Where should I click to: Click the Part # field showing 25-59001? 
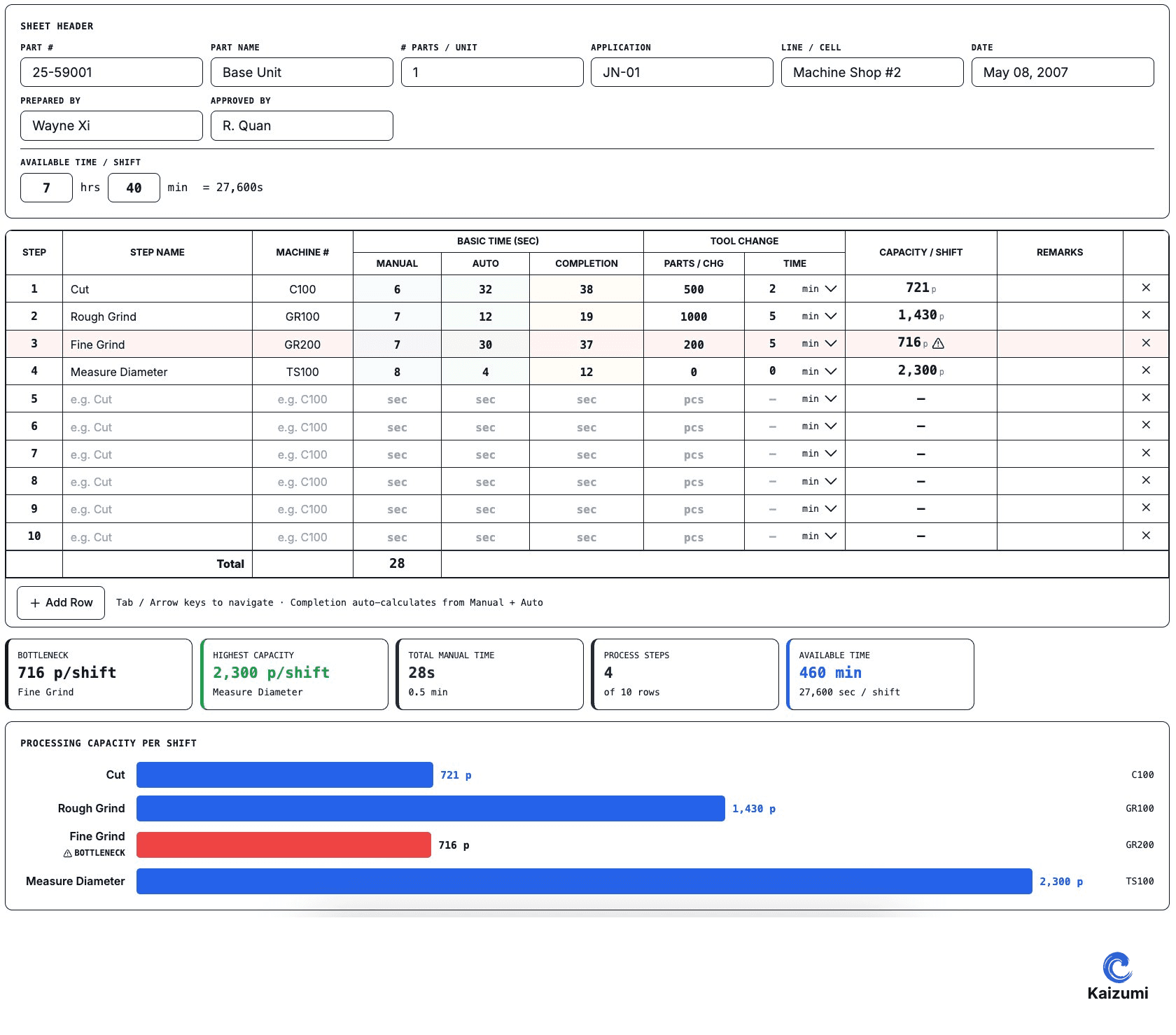click(x=111, y=72)
